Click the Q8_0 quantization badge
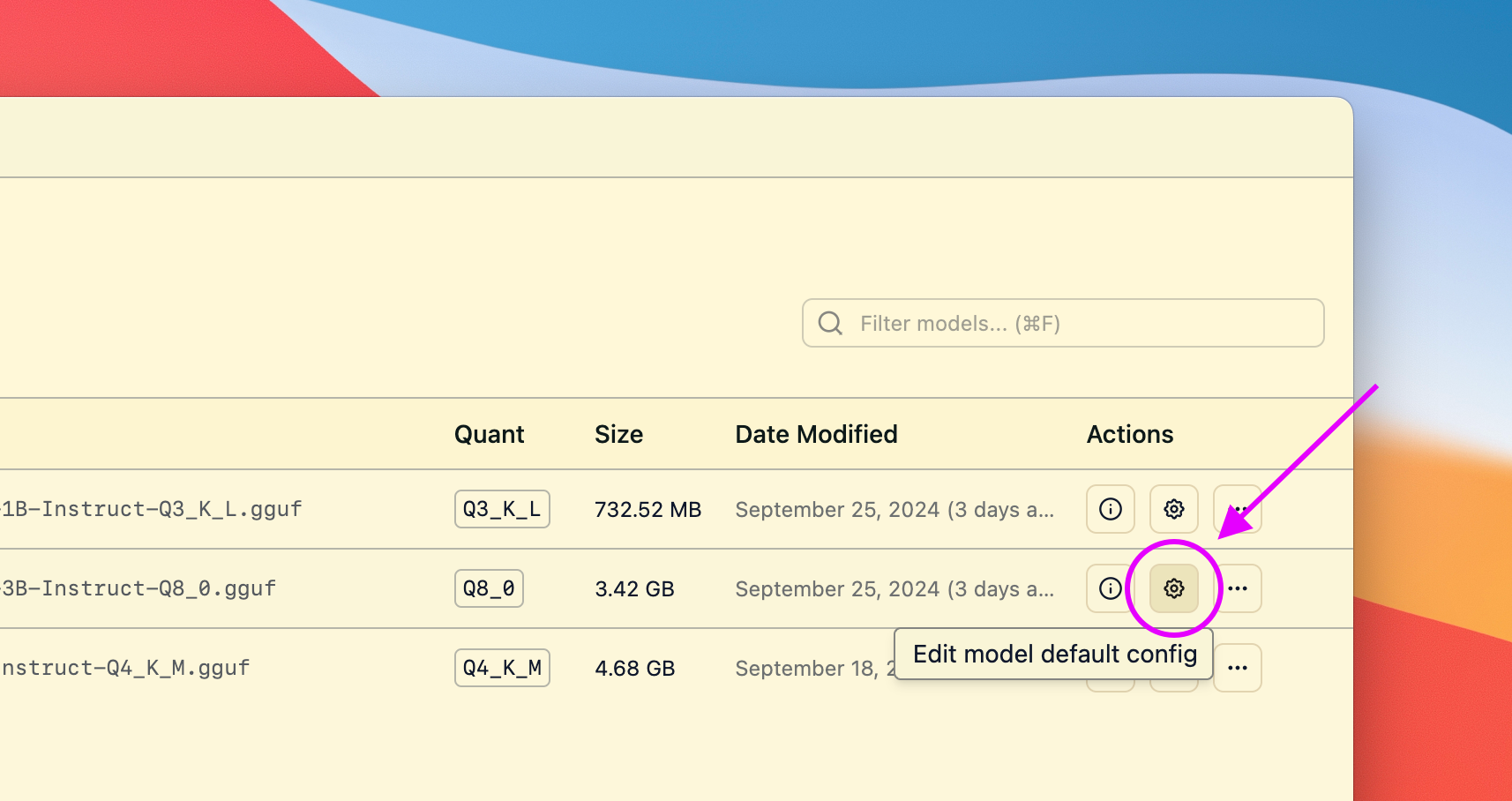The image size is (1512, 801). click(x=489, y=588)
